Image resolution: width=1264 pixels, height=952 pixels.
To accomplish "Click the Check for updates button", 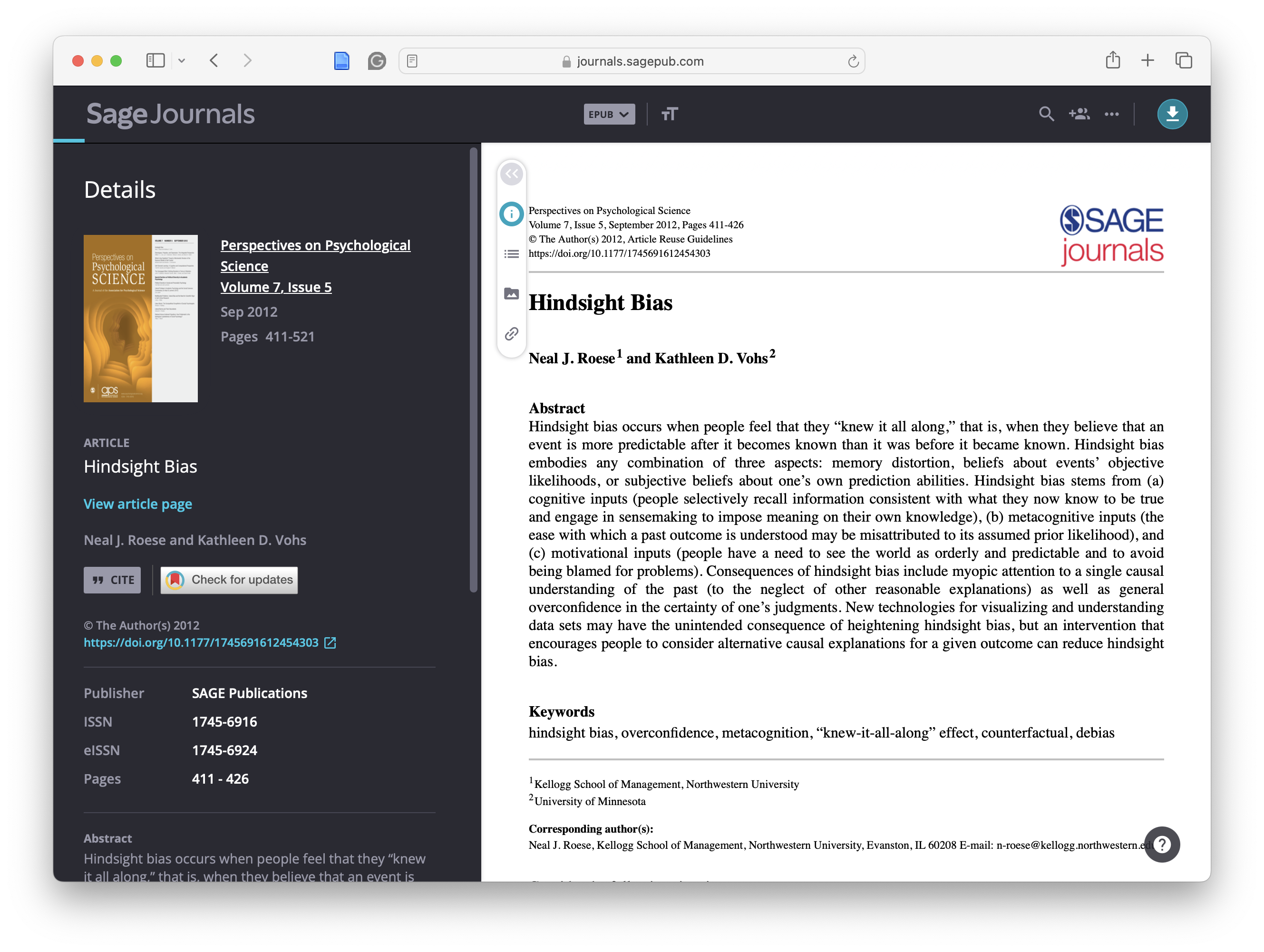I will [x=229, y=580].
